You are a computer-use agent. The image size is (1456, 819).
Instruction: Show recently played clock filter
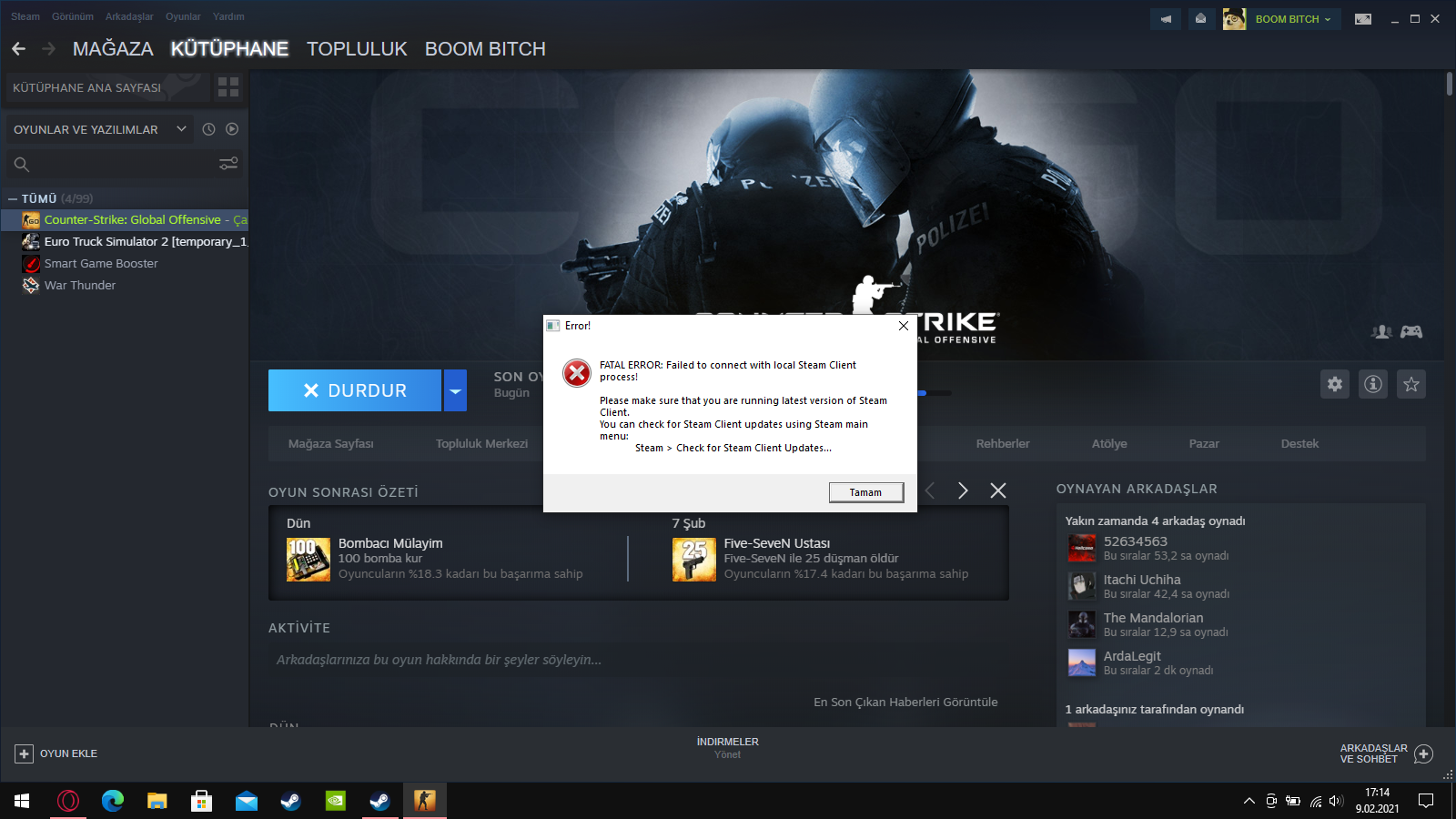208,129
